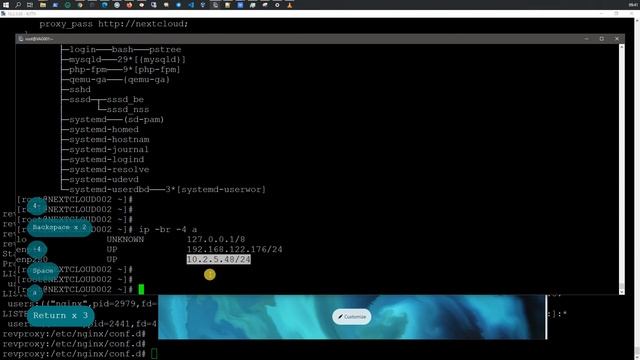The height and width of the screenshot is (360, 640).
Task: Click scroll-down arrow of front terminal scrollbar
Action: (x=622, y=291)
